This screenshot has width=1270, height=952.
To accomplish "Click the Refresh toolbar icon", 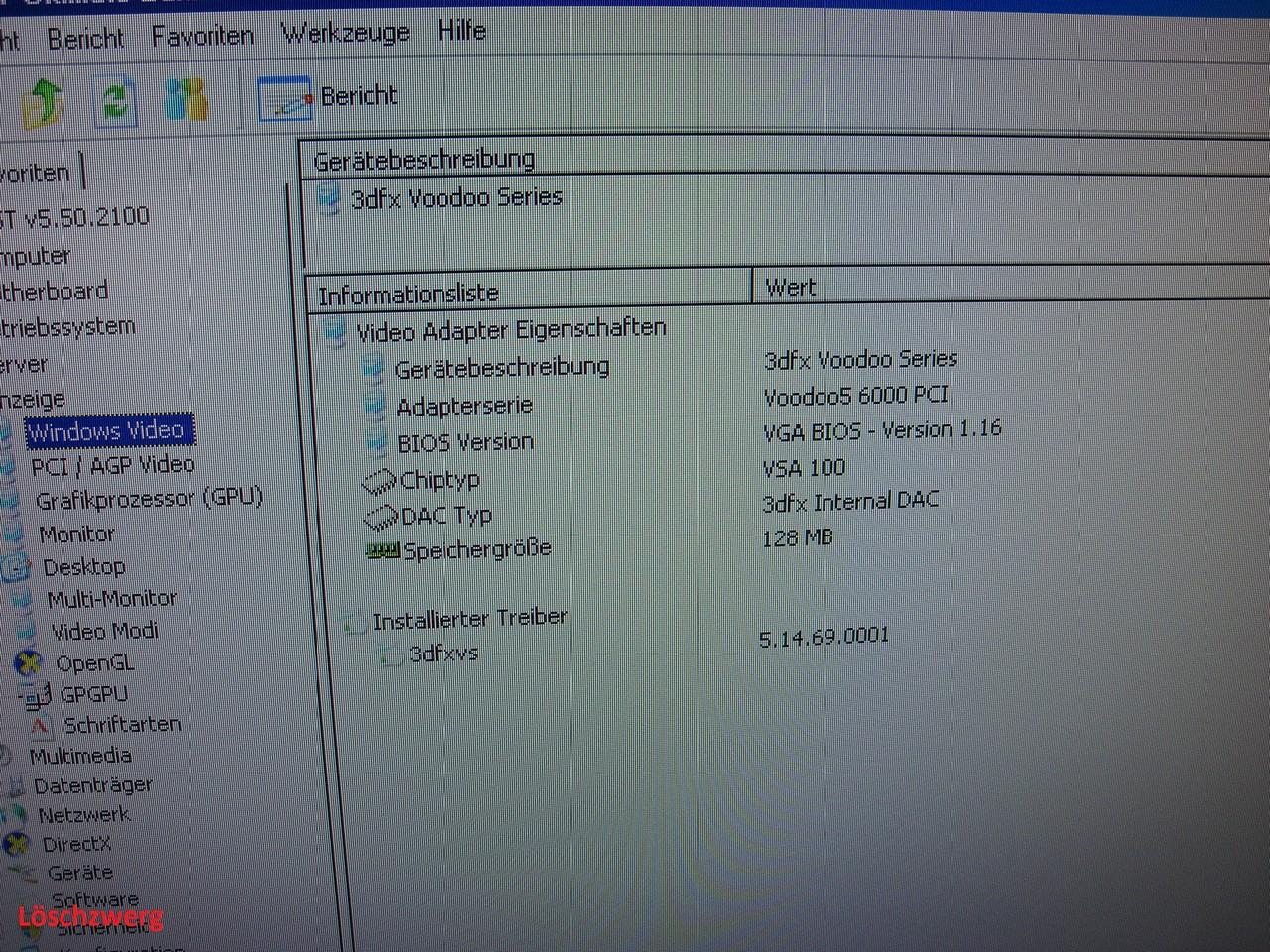I will (116, 101).
